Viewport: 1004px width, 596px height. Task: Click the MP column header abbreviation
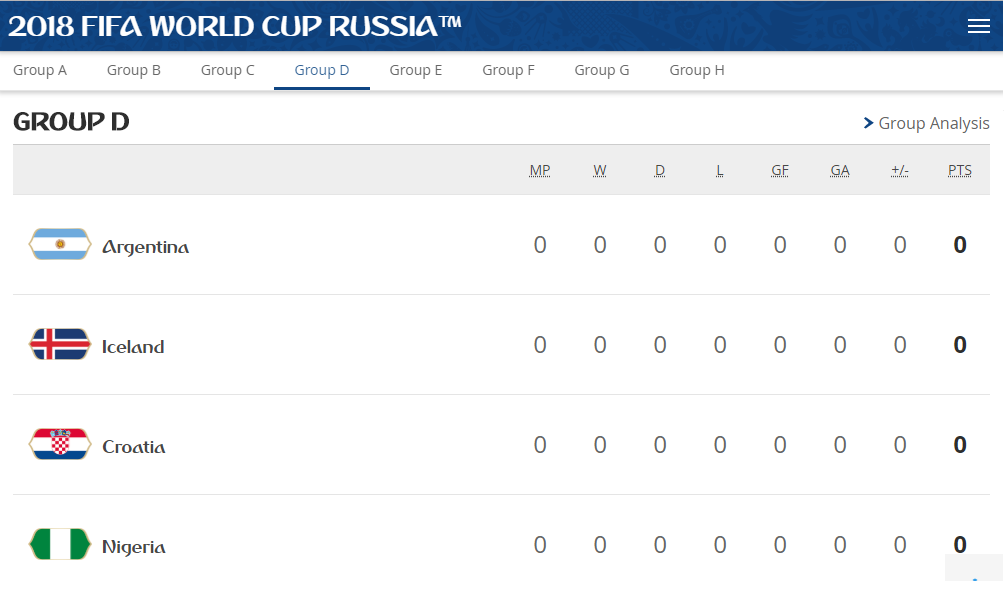point(540,170)
